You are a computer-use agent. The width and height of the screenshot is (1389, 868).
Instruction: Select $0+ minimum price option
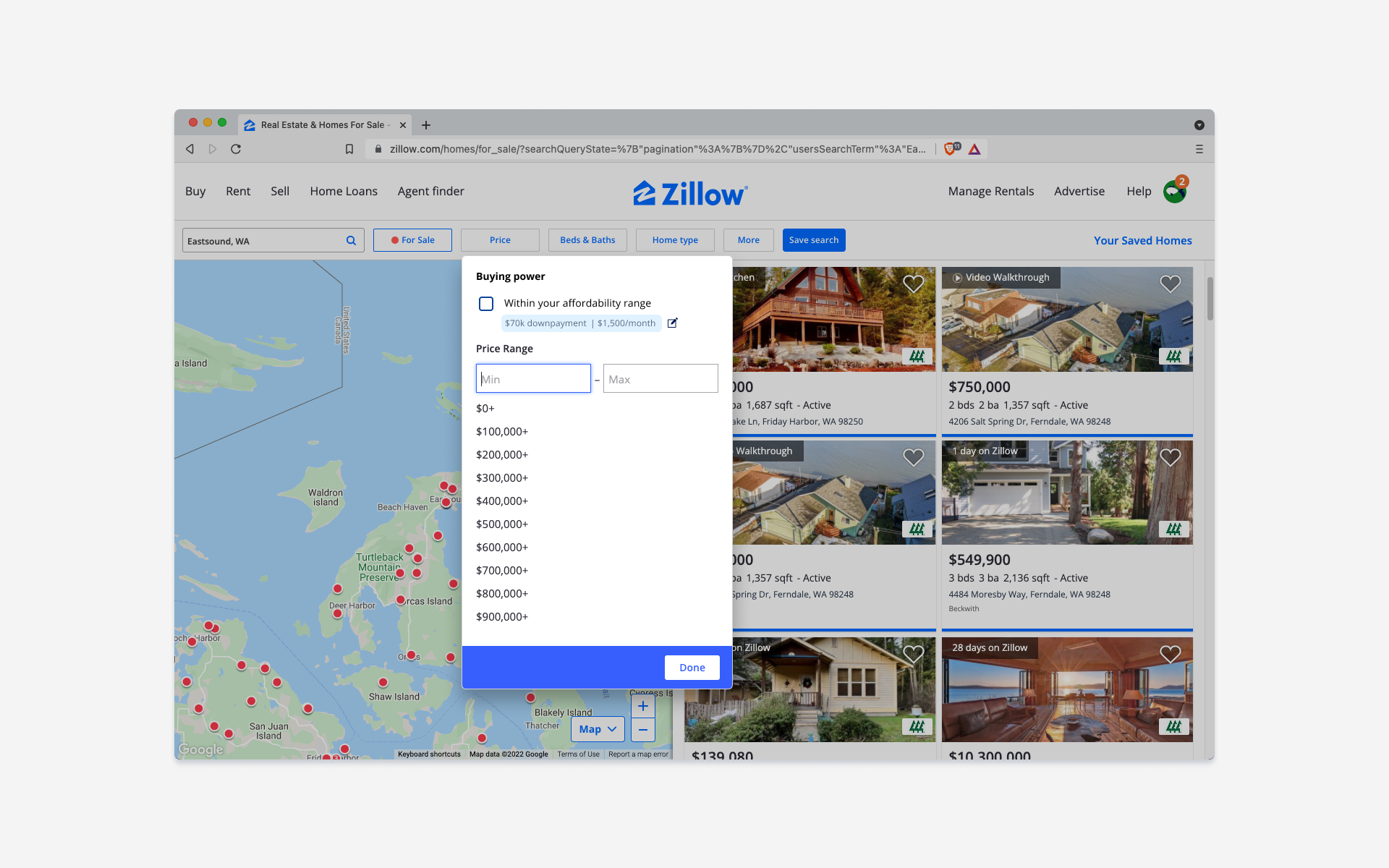coord(485,409)
